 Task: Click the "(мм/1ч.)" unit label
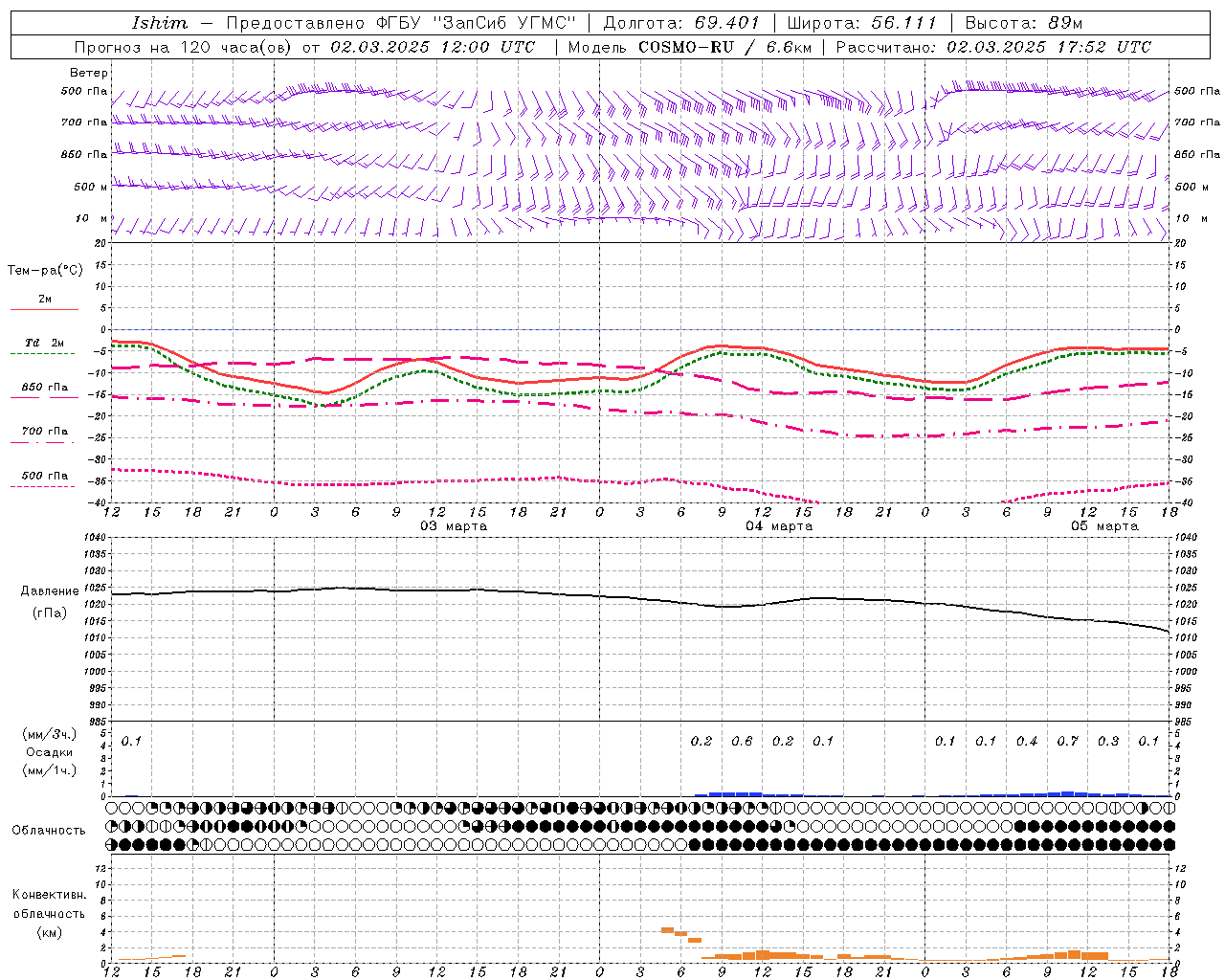(x=50, y=770)
